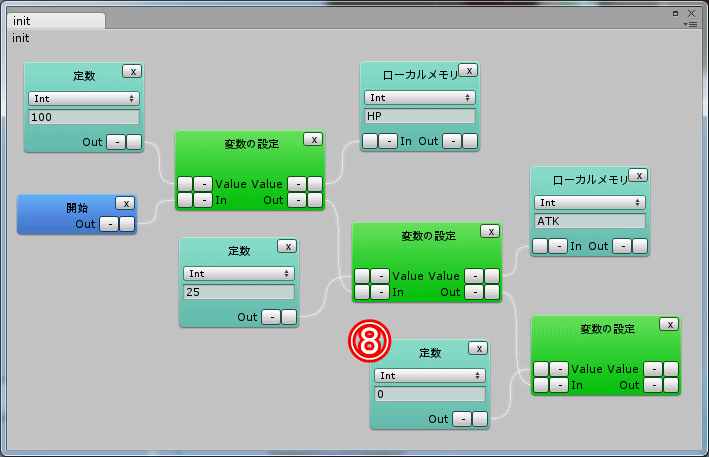Open Int type dropdown of 定数 100 node
This screenshot has width=709, height=457.
[84, 99]
